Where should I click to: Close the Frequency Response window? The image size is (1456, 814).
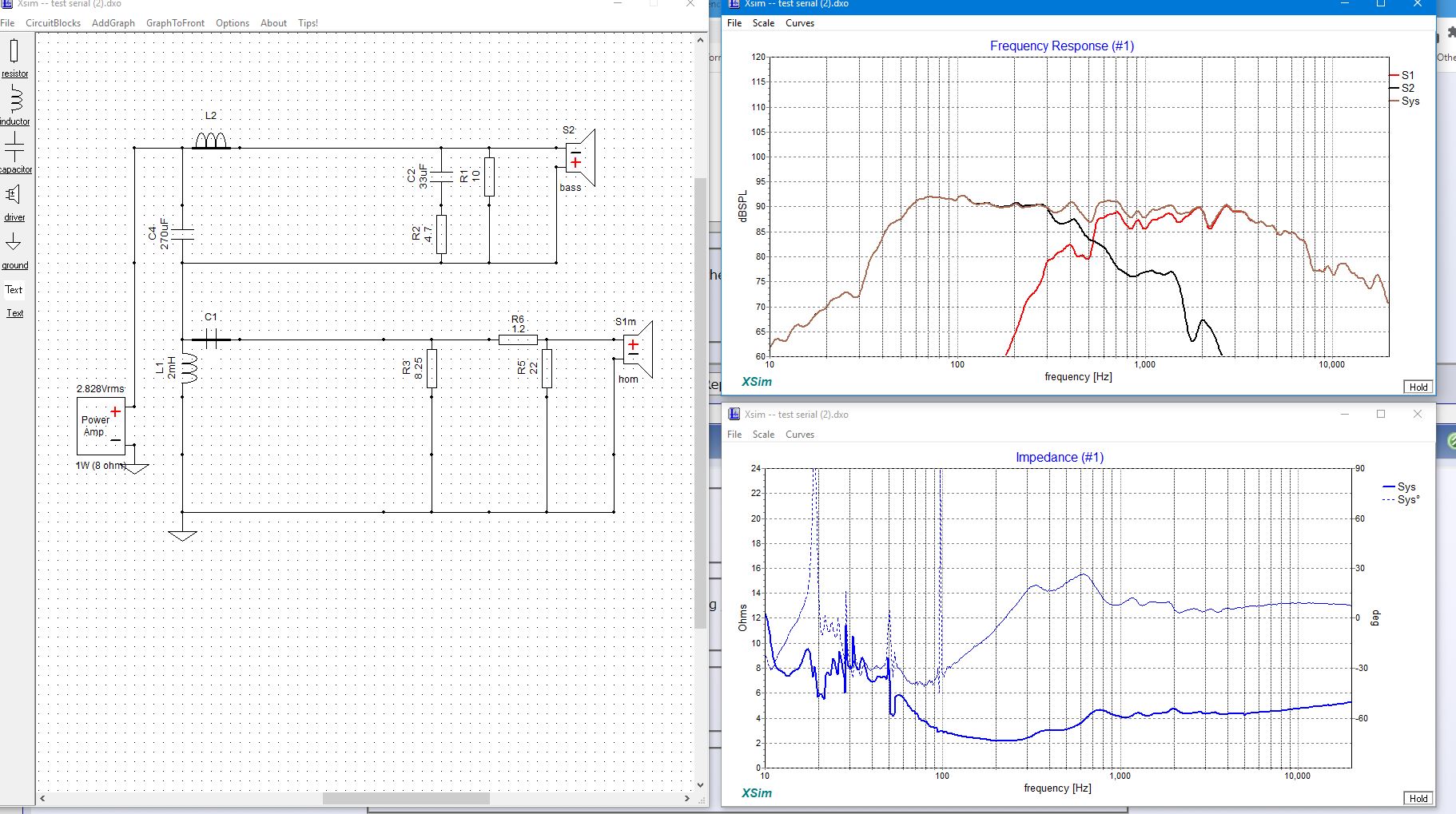[x=1417, y=4]
